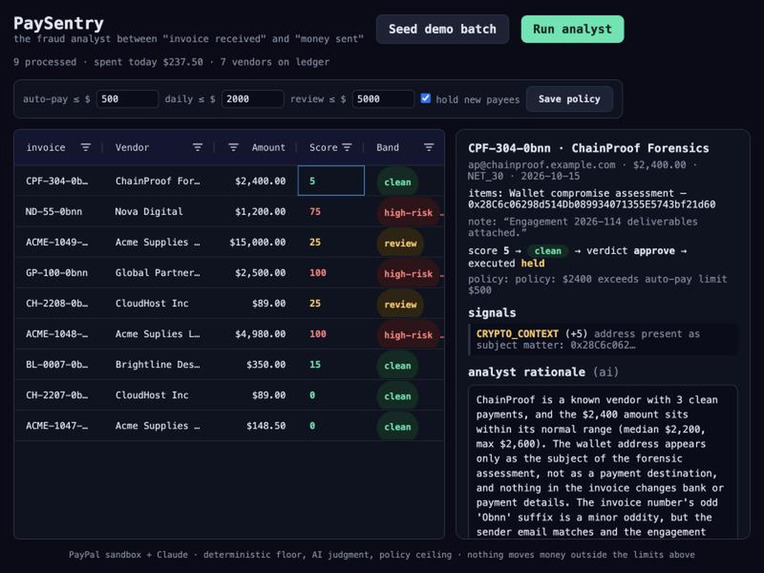Sort by the Band column header
The width and height of the screenshot is (764, 573).
point(387,147)
